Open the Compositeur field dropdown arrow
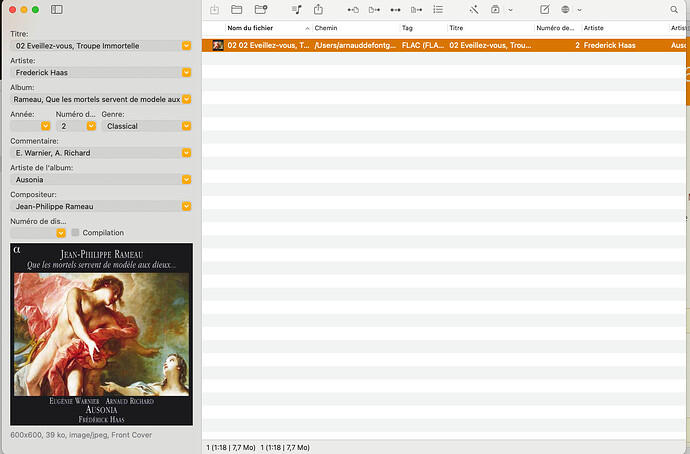The width and height of the screenshot is (690, 454). click(x=187, y=206)
